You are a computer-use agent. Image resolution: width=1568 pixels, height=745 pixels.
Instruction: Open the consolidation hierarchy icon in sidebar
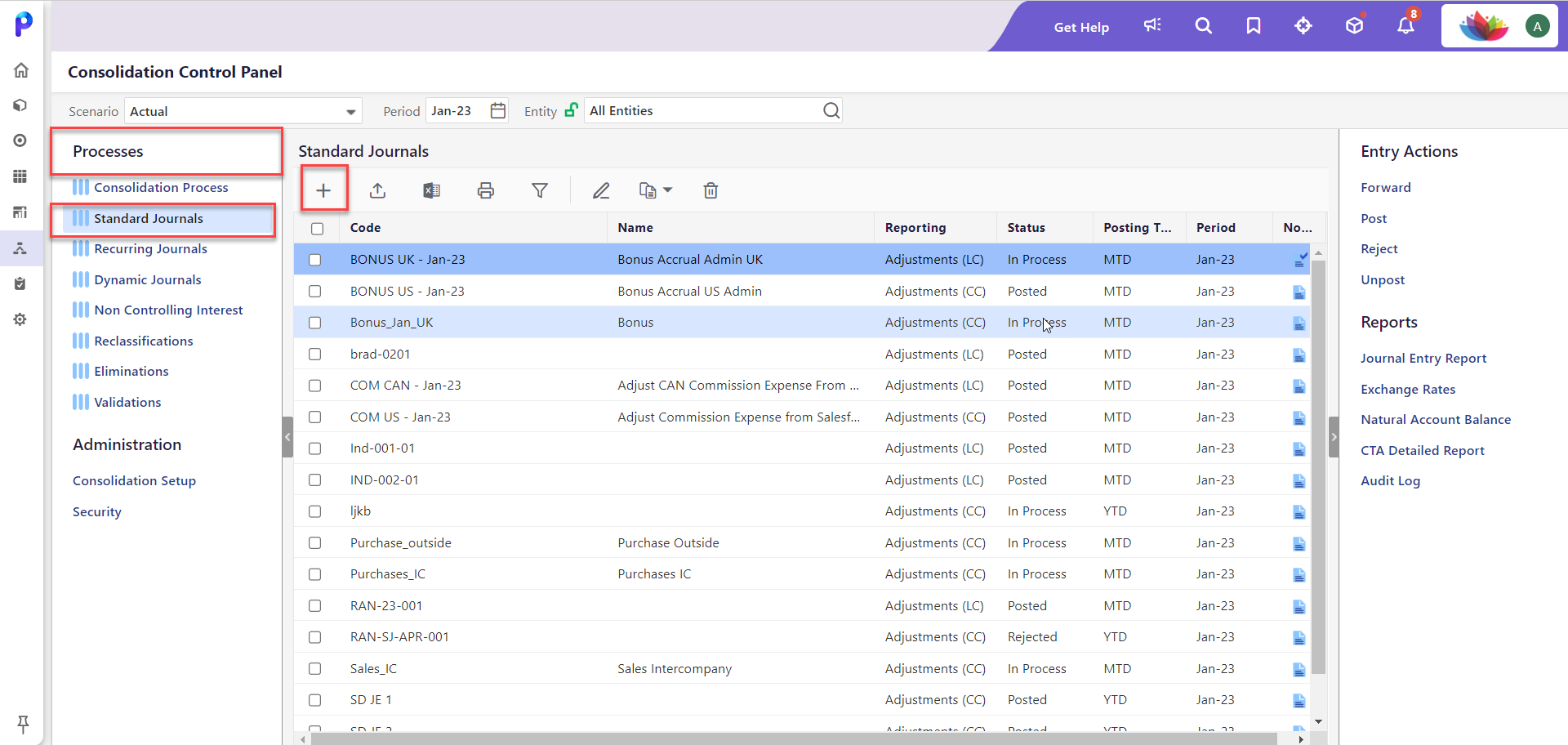20,248
